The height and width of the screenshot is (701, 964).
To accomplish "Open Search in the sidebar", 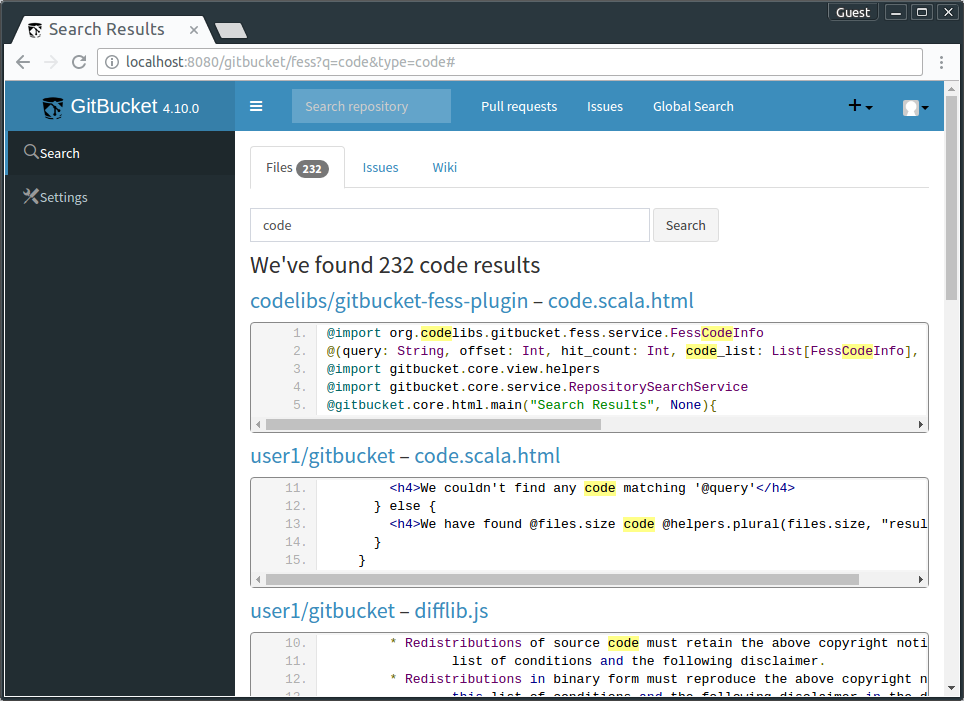I will (120, 153).
